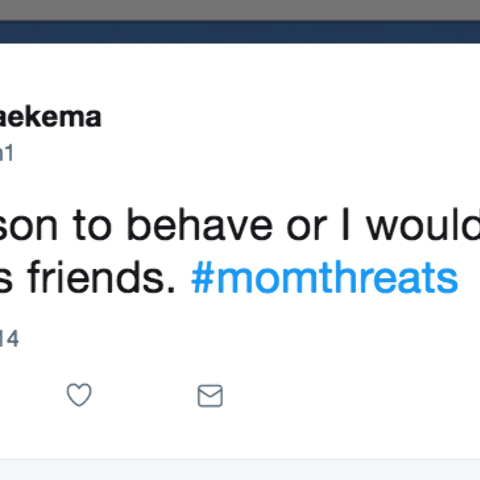Click the word 'friends.' in the tweet
Image resolution: width=480 pixels, height=480 pixels.
click(102, 277)
